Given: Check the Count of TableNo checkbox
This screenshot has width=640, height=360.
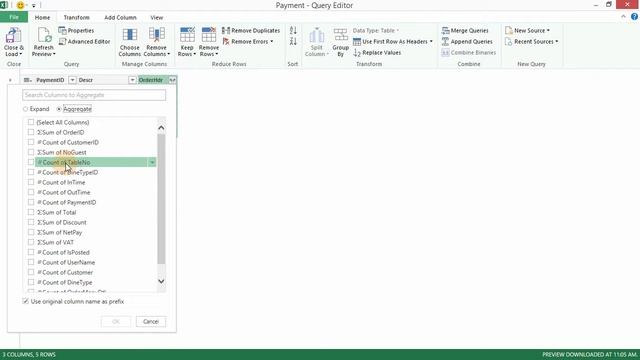Looking at the screenshot, I should (31, 162).
